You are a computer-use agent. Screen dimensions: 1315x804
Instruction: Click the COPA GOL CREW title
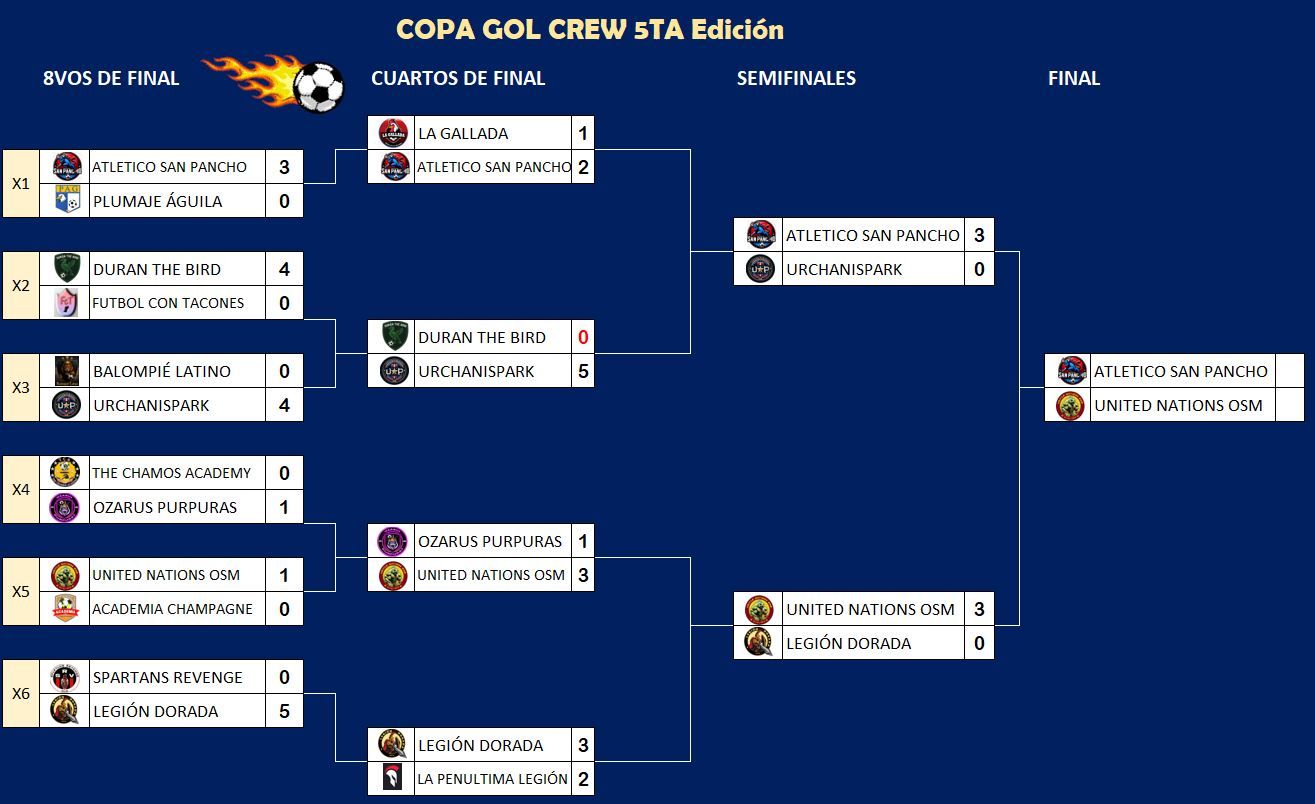pyautogui.click(x=590, y=30)
